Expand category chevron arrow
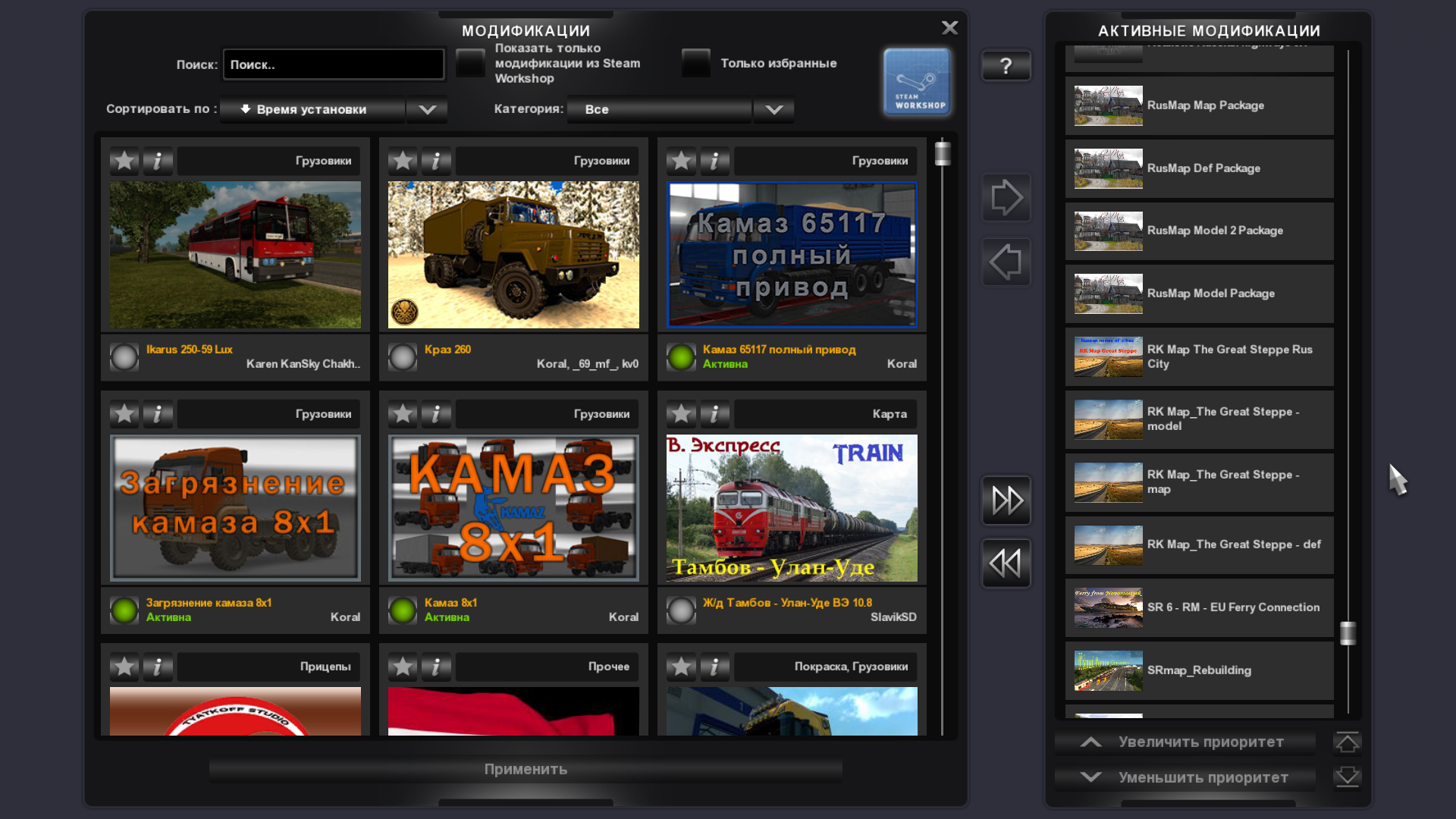1456x819 pixels. [773, 109]
